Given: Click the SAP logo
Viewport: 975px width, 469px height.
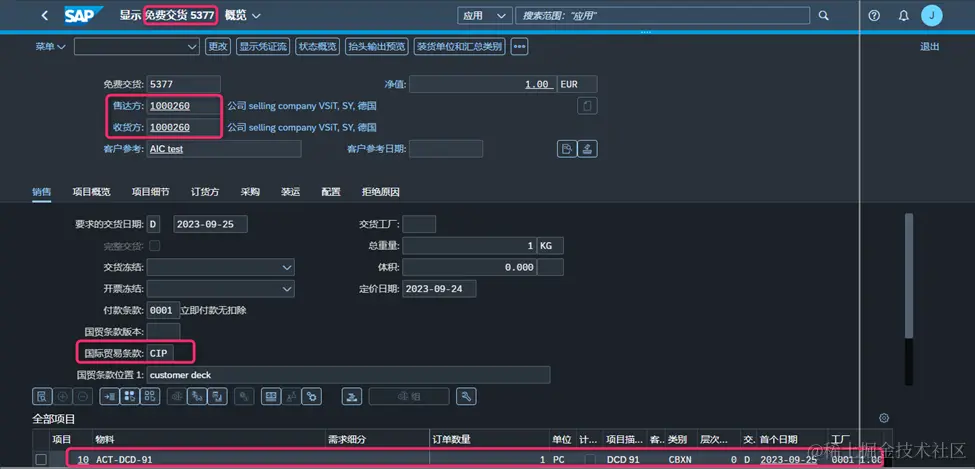Looking at the screenshot, I should (x=83, y=16).
